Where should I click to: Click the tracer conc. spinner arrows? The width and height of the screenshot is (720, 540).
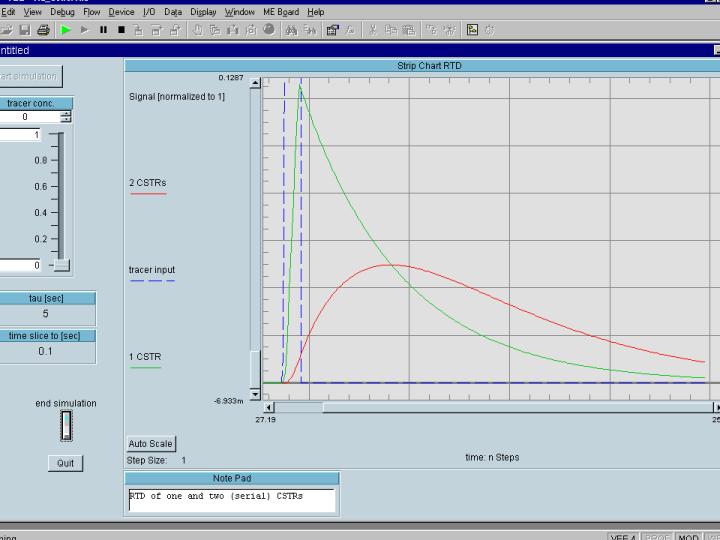pyautogui.click(x=66, y=117)
